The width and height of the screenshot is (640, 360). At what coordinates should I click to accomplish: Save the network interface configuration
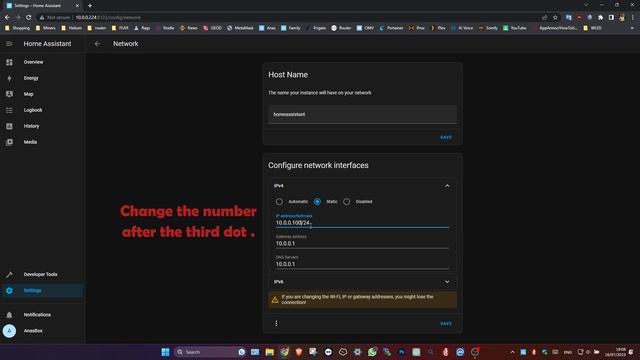(x=446, y=324)
